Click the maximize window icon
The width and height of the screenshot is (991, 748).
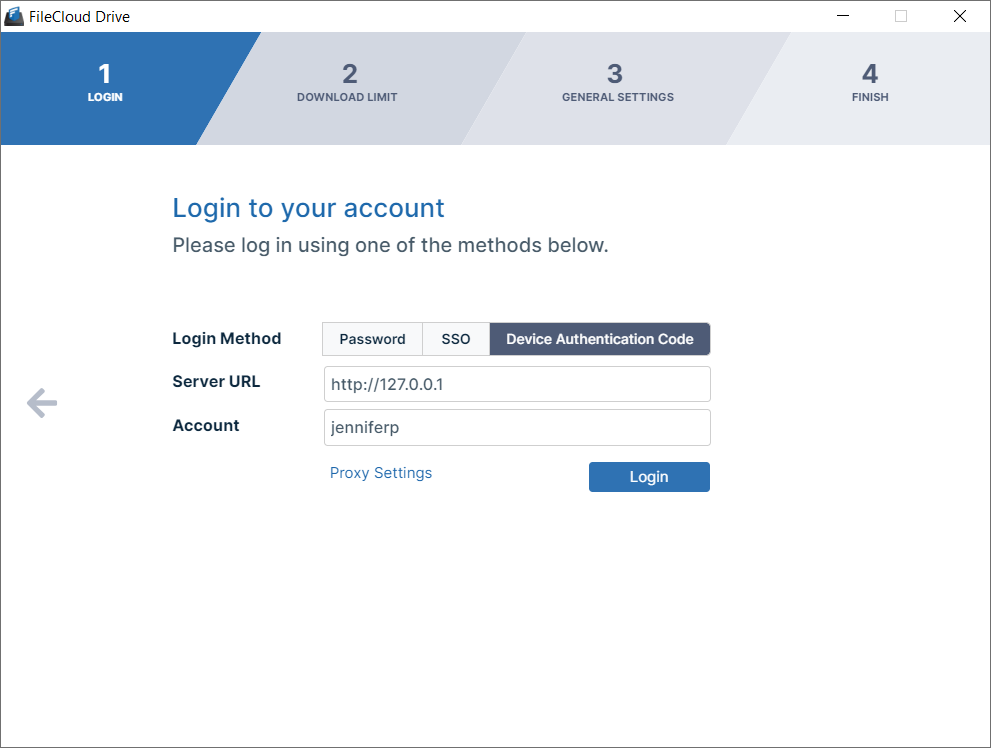[901, 16]
